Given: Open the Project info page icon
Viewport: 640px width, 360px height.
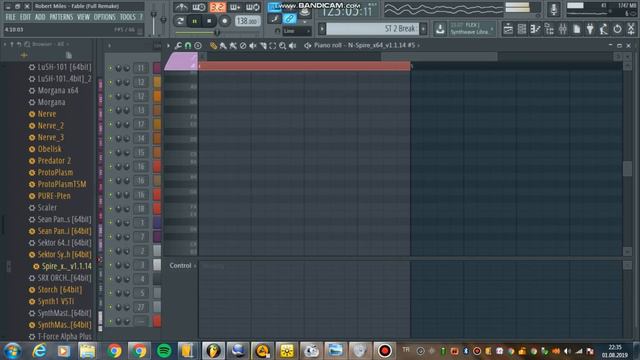Looking at the screenshot, I should click(x=577, y=29).
